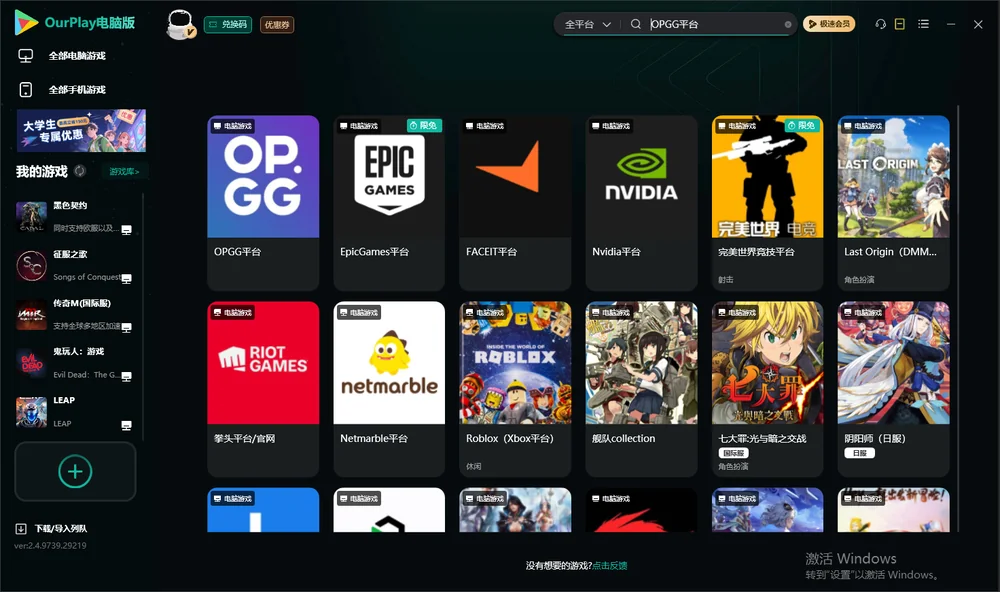Open the Nvidia平台 card
This screenshot has width=1000, height=592.
[642, 203]
